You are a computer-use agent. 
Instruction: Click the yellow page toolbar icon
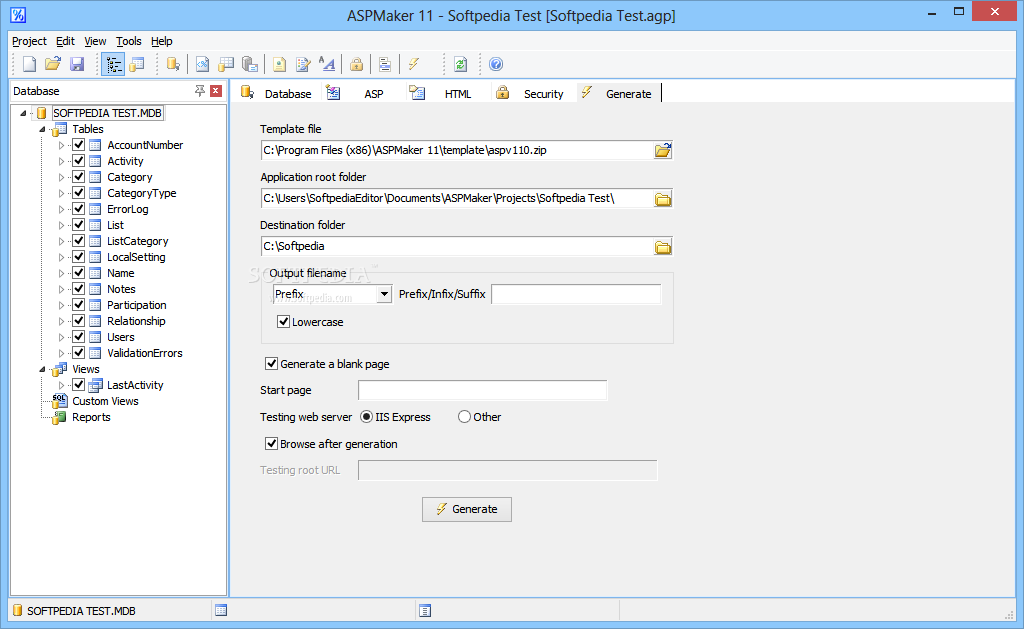pos(280,64)
